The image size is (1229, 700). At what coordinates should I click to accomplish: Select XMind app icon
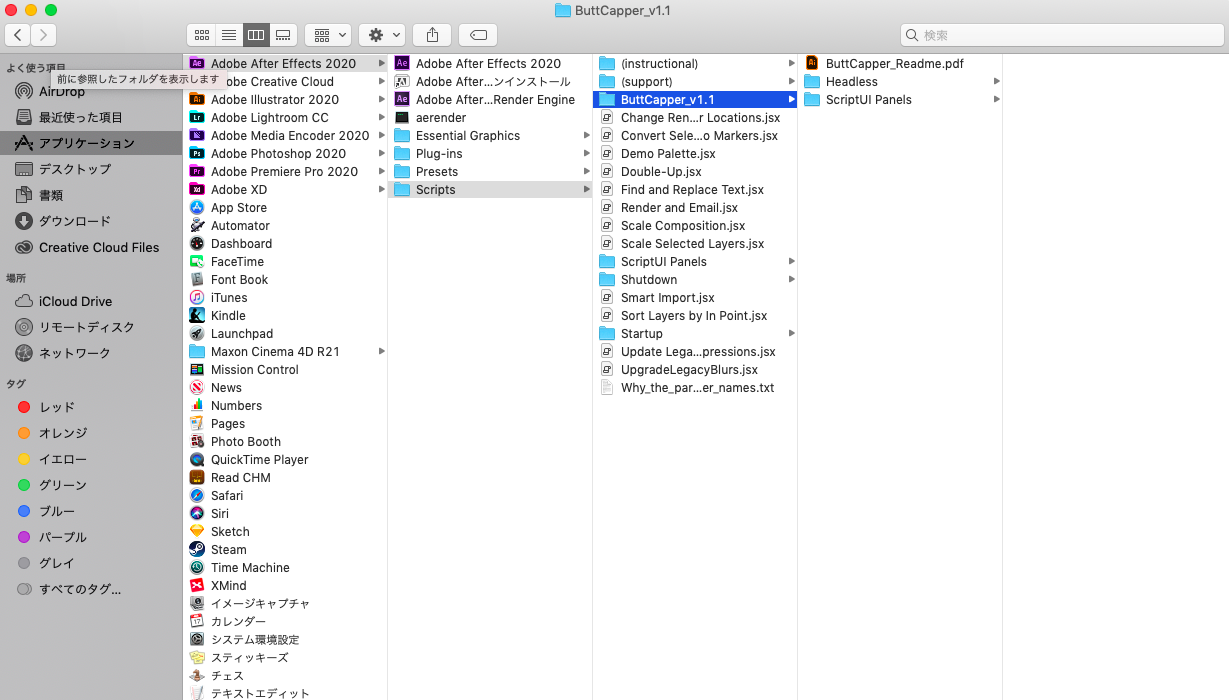pyautogui.click(x=197, y=586)
